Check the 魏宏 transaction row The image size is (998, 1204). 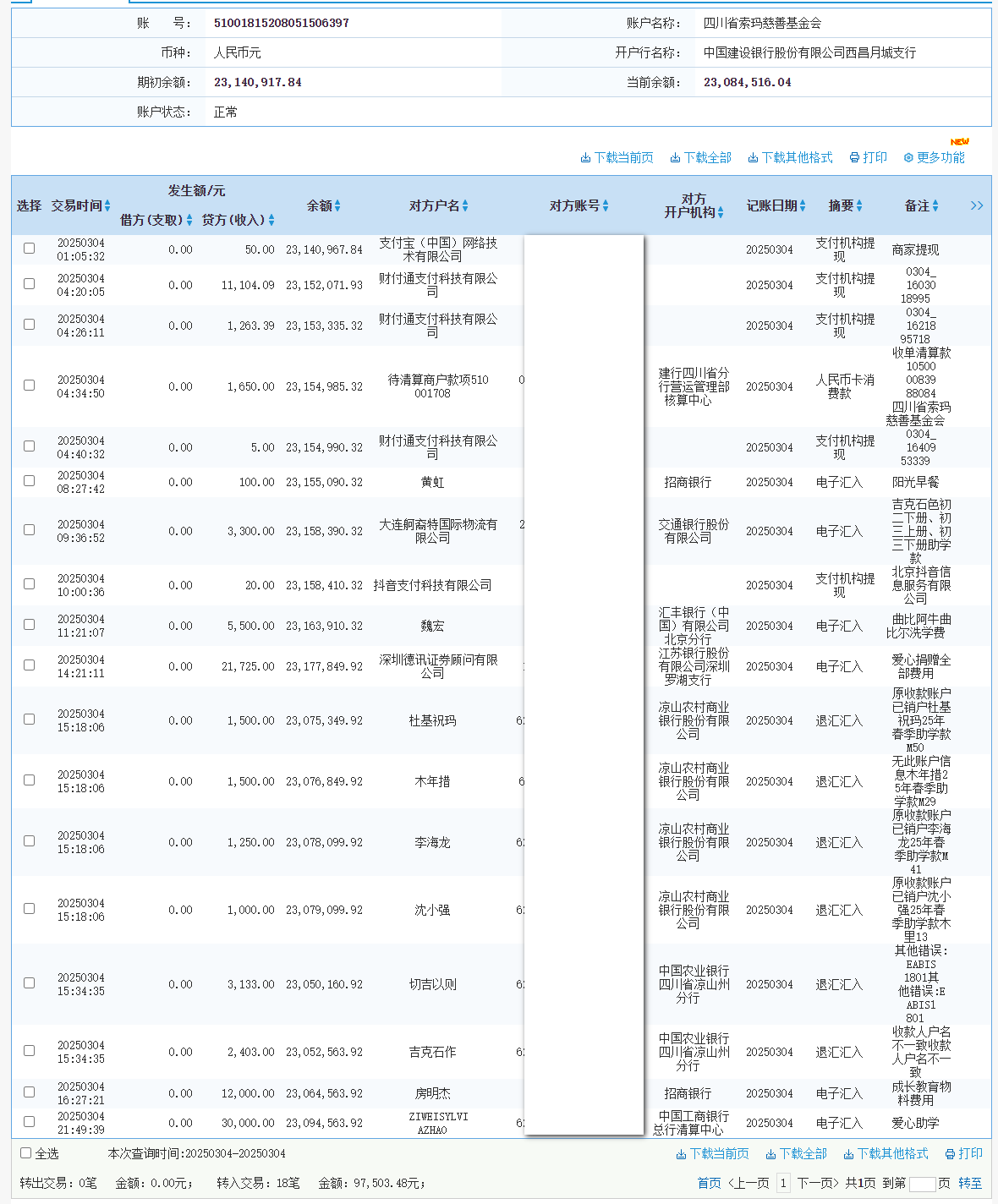tap(29, 625)
